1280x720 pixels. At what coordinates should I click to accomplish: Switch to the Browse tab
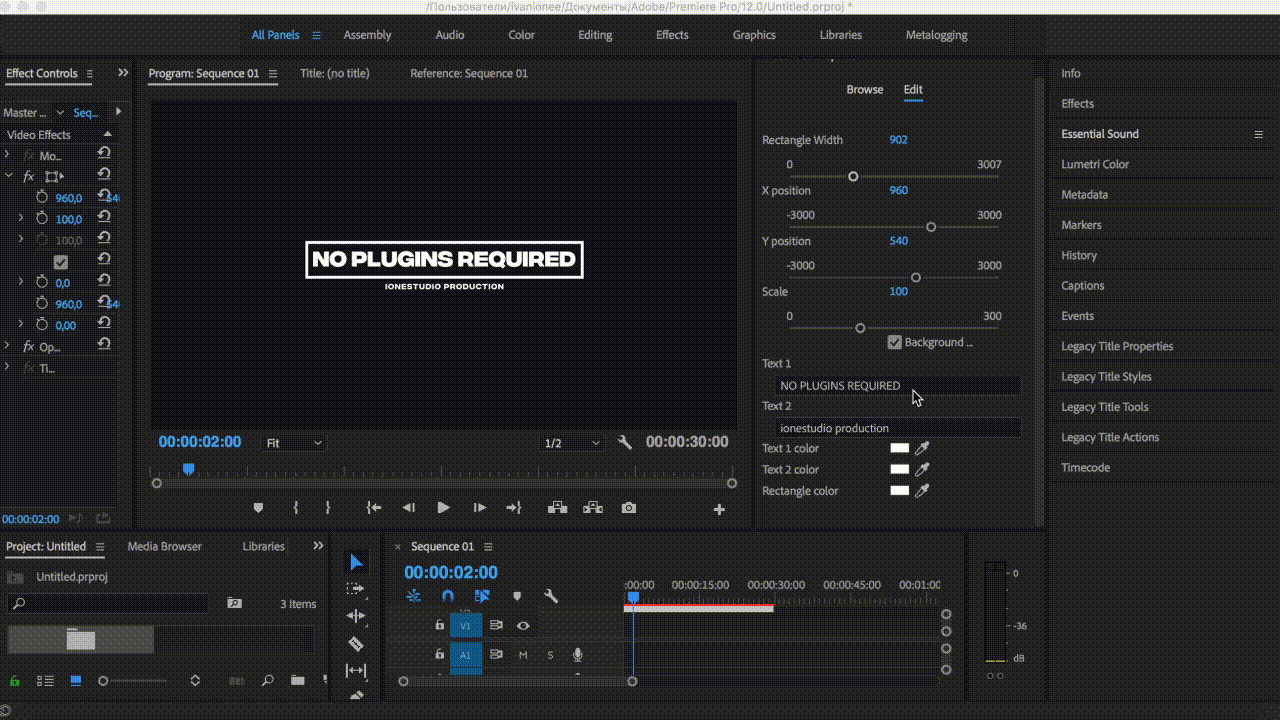(864, 90)
